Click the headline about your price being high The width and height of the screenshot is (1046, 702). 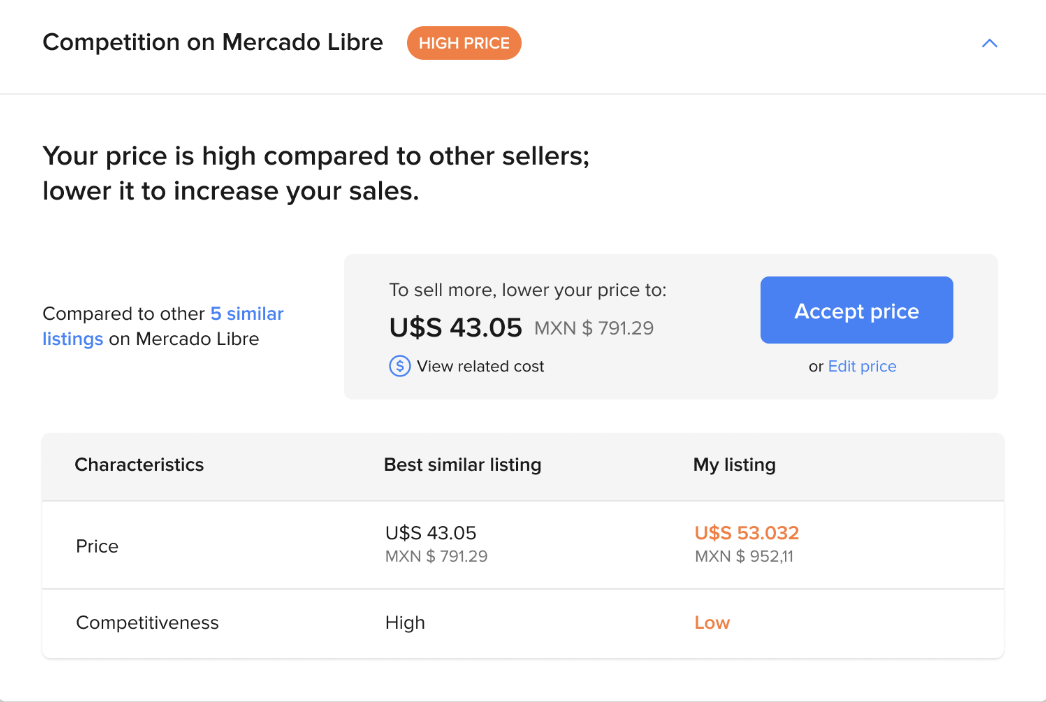pyautogui.click(x=316, y=173)
